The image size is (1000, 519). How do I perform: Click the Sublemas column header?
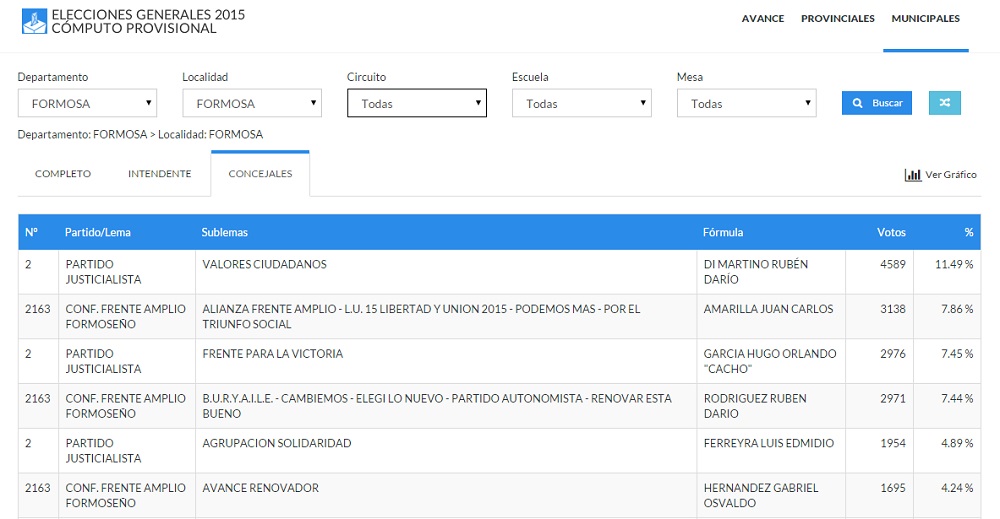224,232
